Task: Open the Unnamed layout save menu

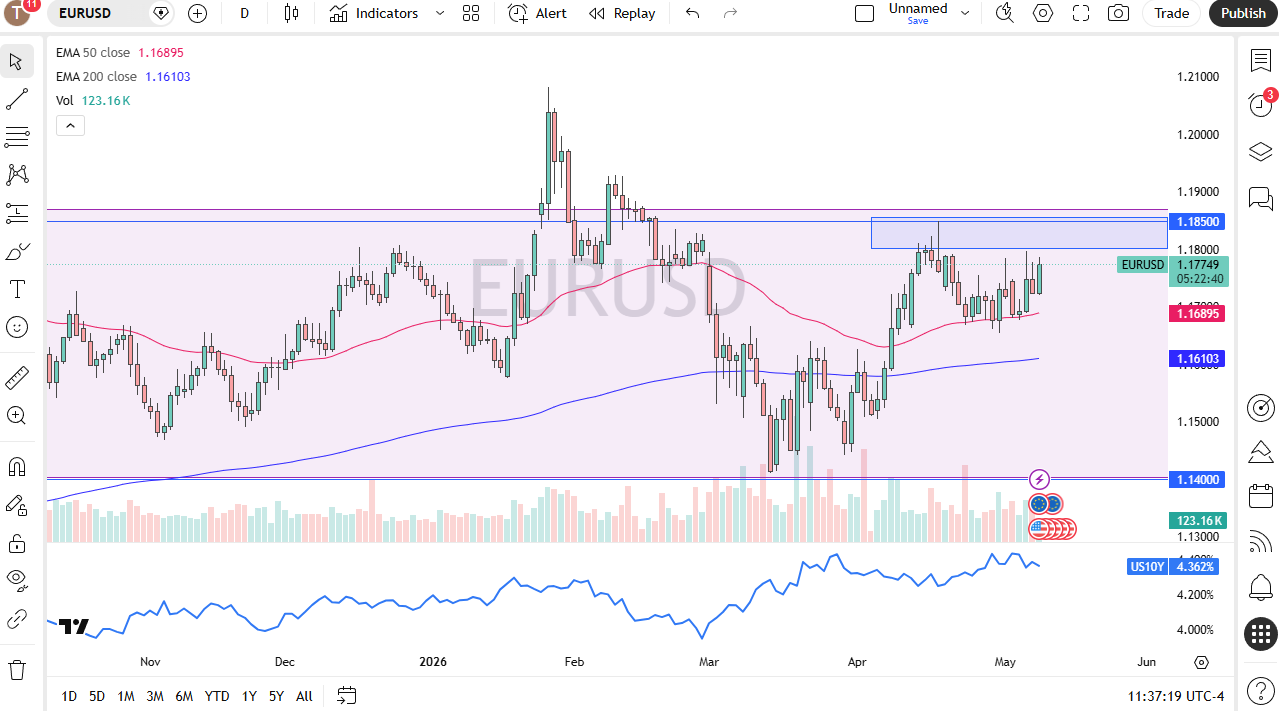Action: 917,13
